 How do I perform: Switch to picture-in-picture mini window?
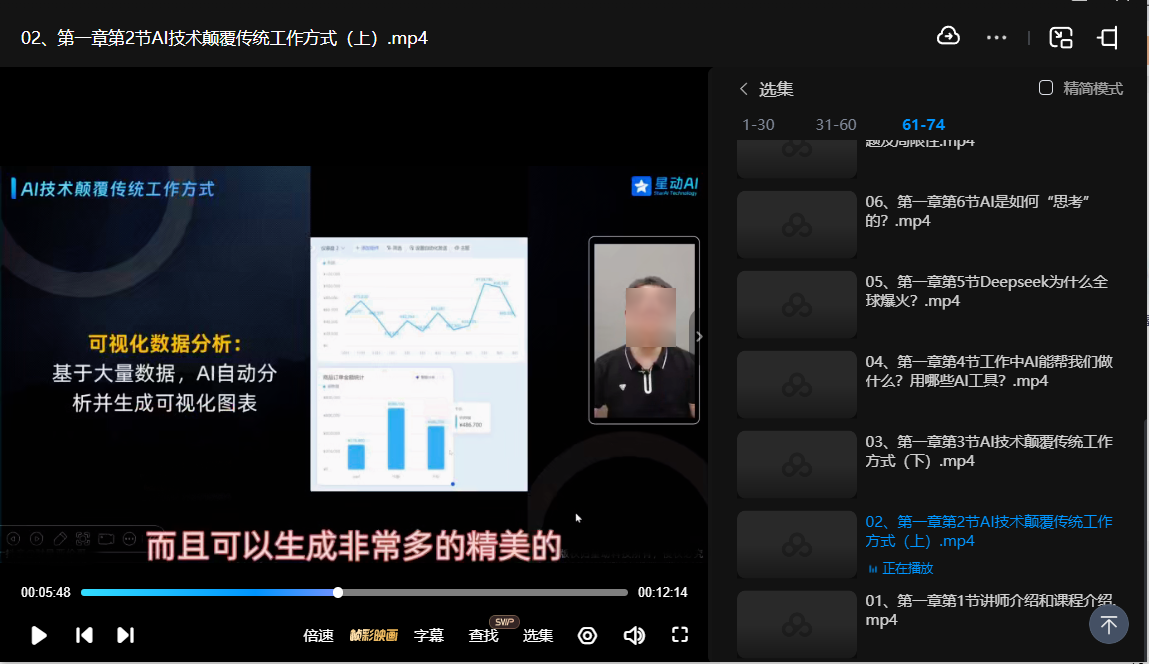(x=1060, y=38)
